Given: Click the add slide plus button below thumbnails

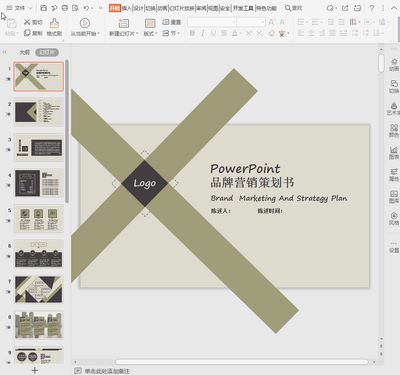Looking at the screenshot, I should point(34,370).
